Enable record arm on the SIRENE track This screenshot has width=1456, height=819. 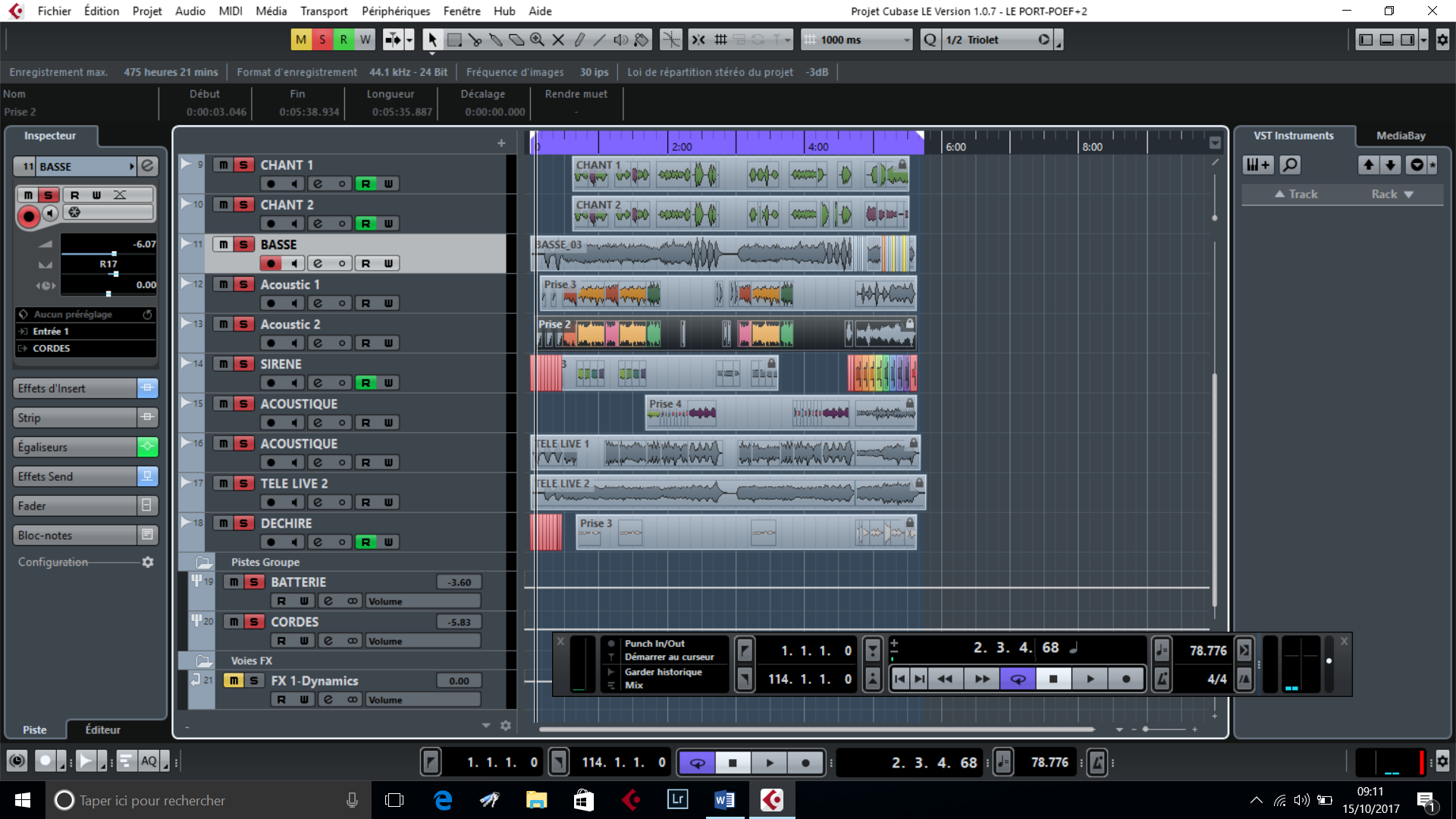(x=271, y=382)
